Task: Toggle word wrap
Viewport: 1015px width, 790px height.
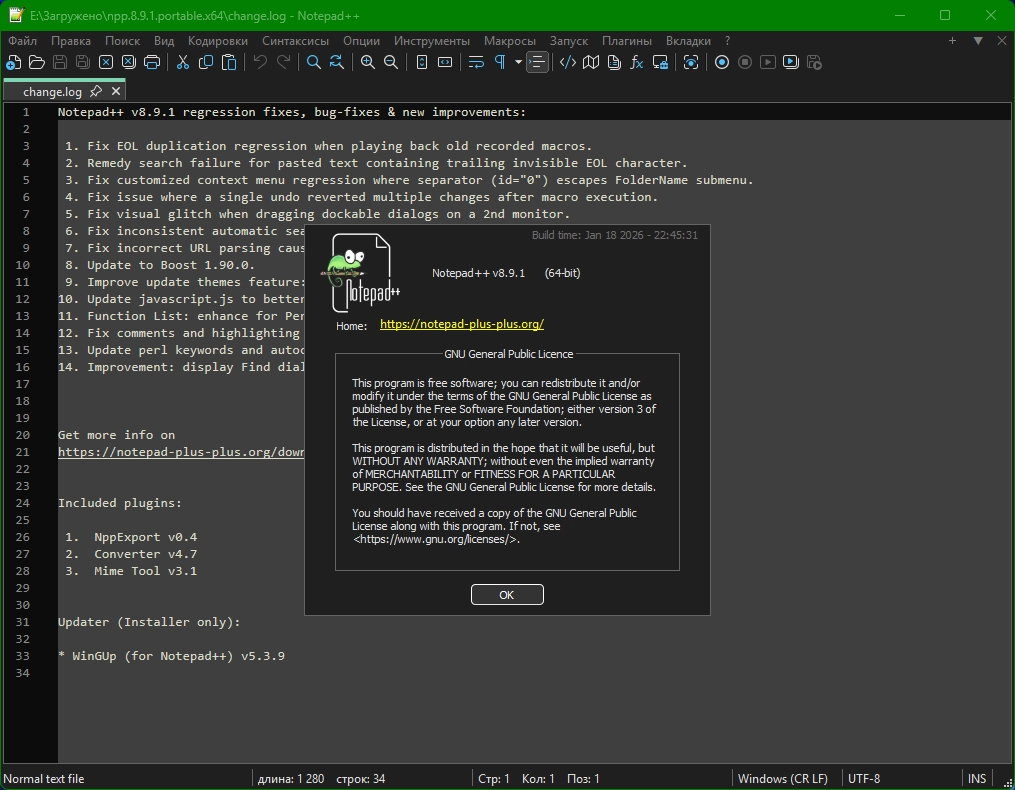Action: (x=476, y=62)
